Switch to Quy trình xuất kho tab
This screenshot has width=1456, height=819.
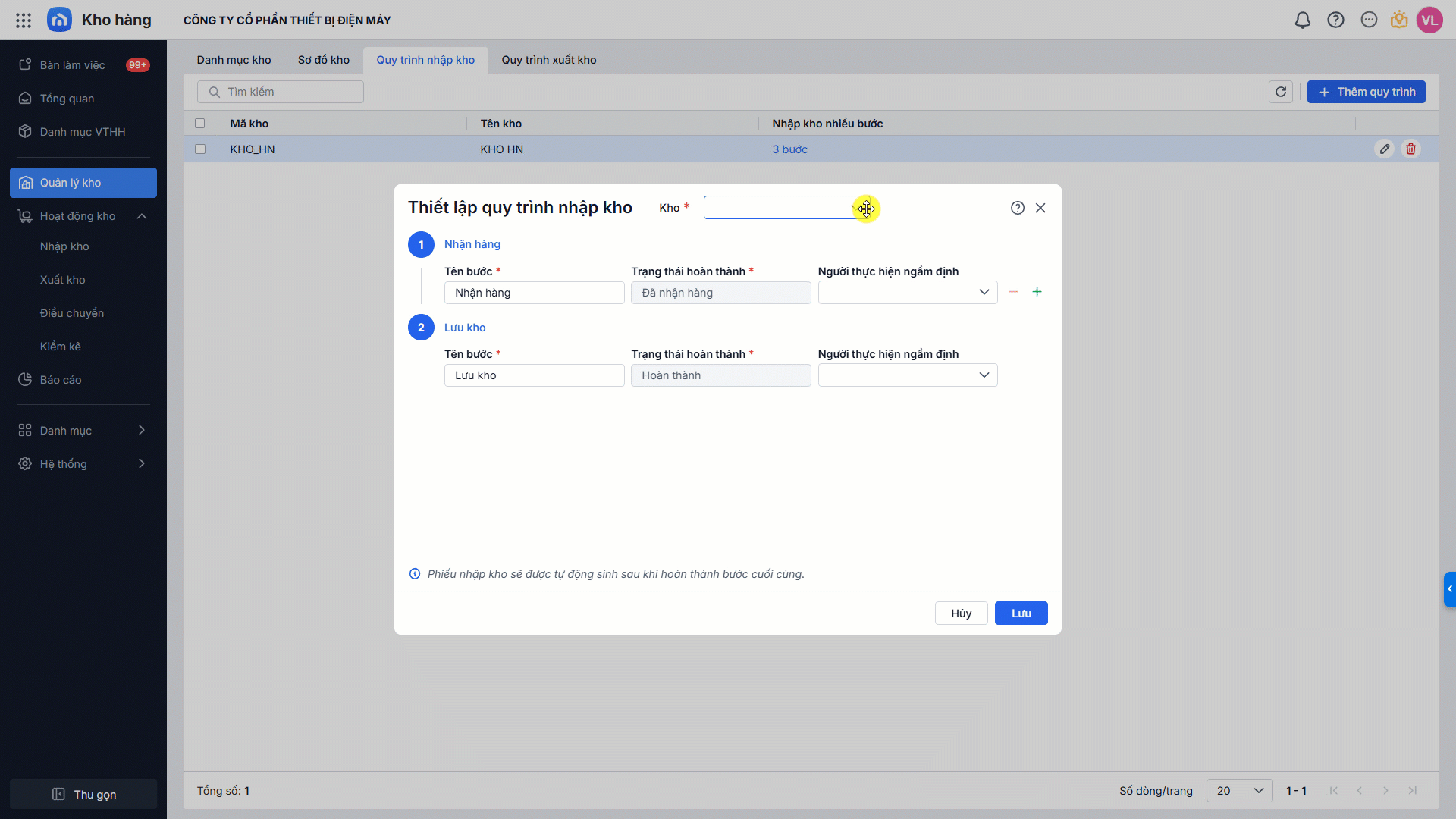point(548,60)
